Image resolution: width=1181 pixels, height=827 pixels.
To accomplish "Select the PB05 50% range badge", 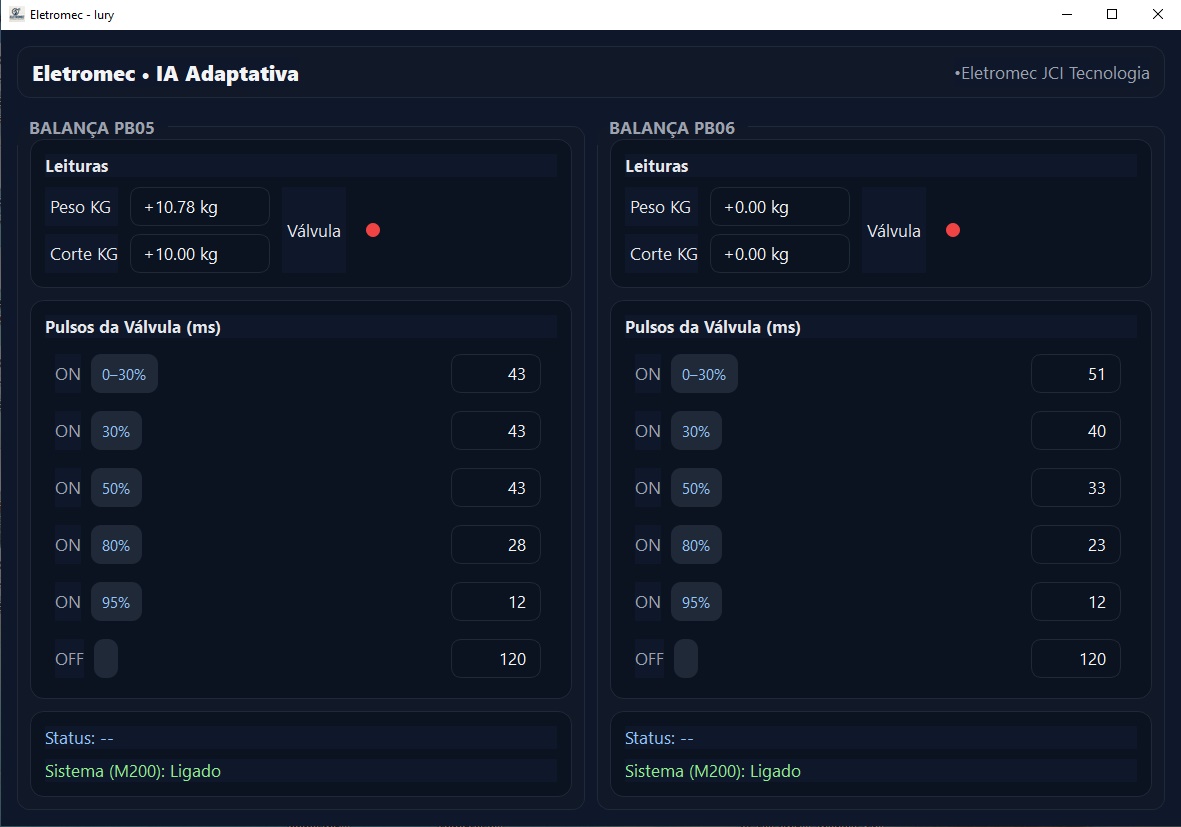I will click(x=116, y=488).
